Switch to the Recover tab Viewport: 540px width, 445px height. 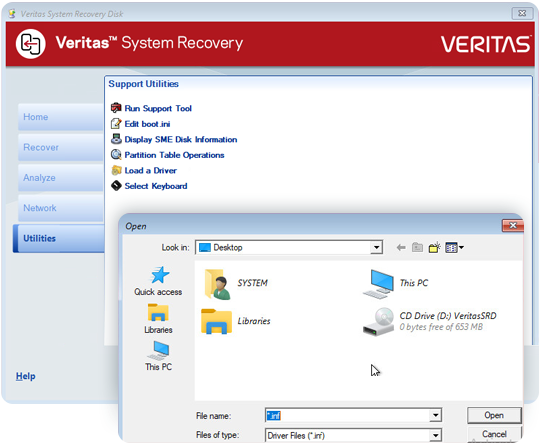coord(61,147)
